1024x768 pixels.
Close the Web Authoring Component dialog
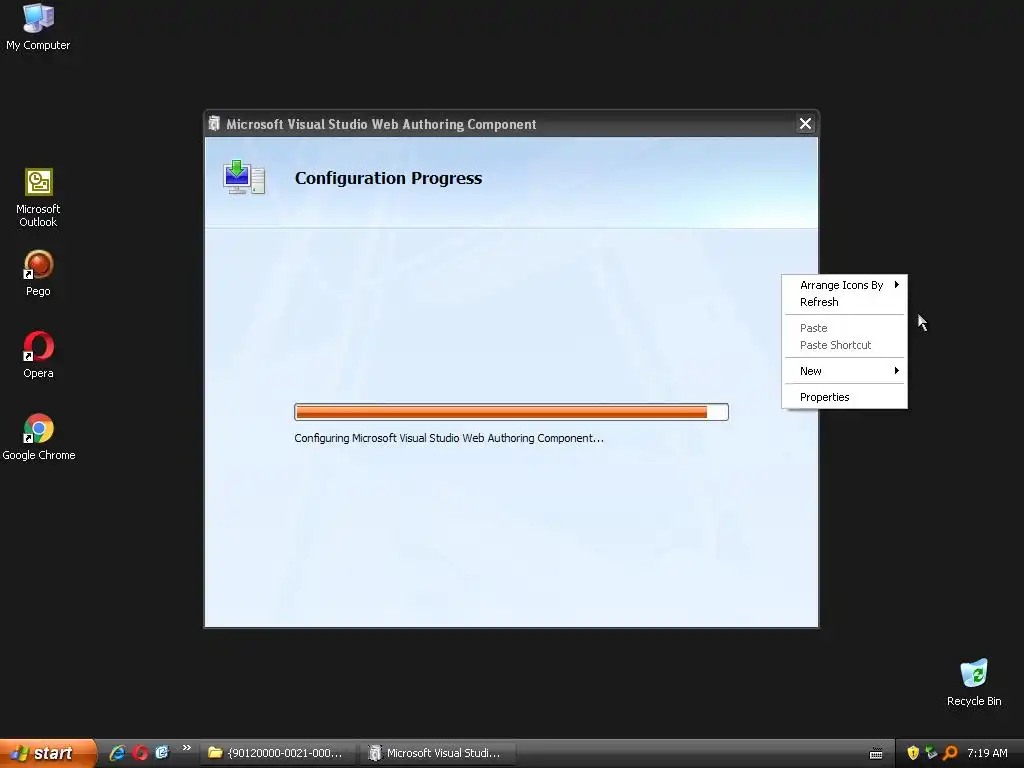(805, 123)
